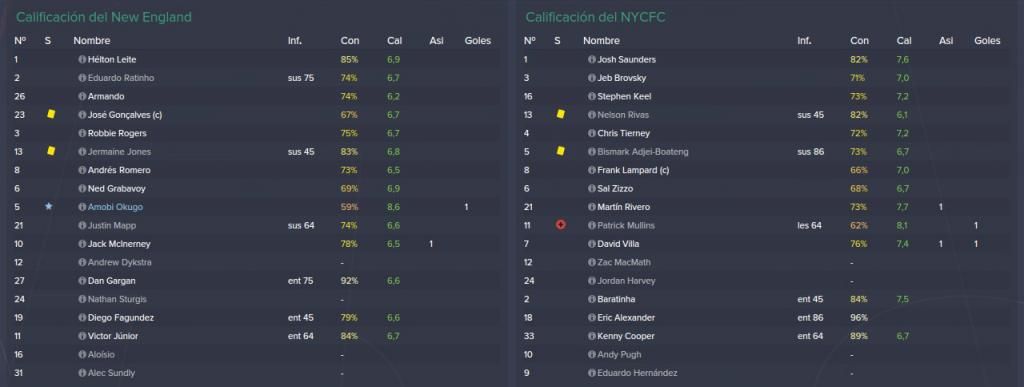
Task: Sort NYCFC table by Goles column
Action: [x=987, y=40]
